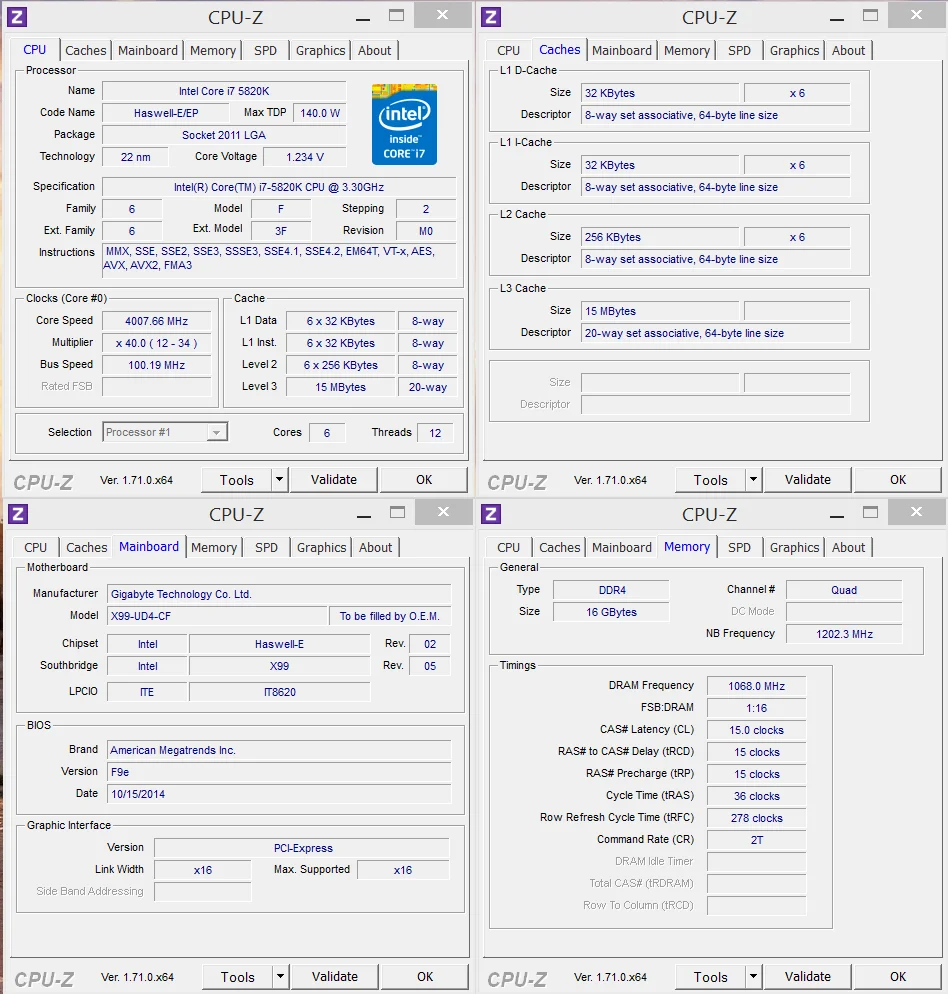Click the Command Rate value 2T
The width and height of the screenshot is (948, 994).
(756, 841)
